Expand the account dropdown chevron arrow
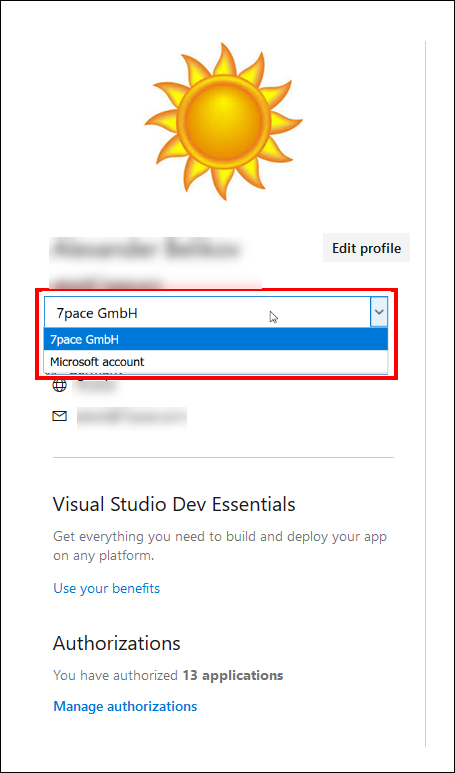Viewport: 455px width, 773px height. pos(379,312)
